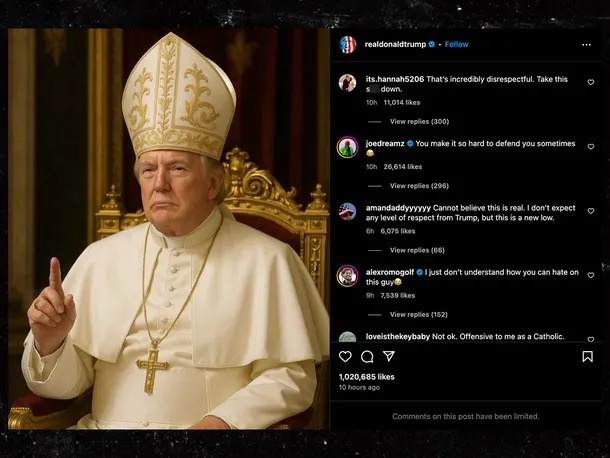Click the post image
Screen dimensions: 610x458
[x=168, y=228]
